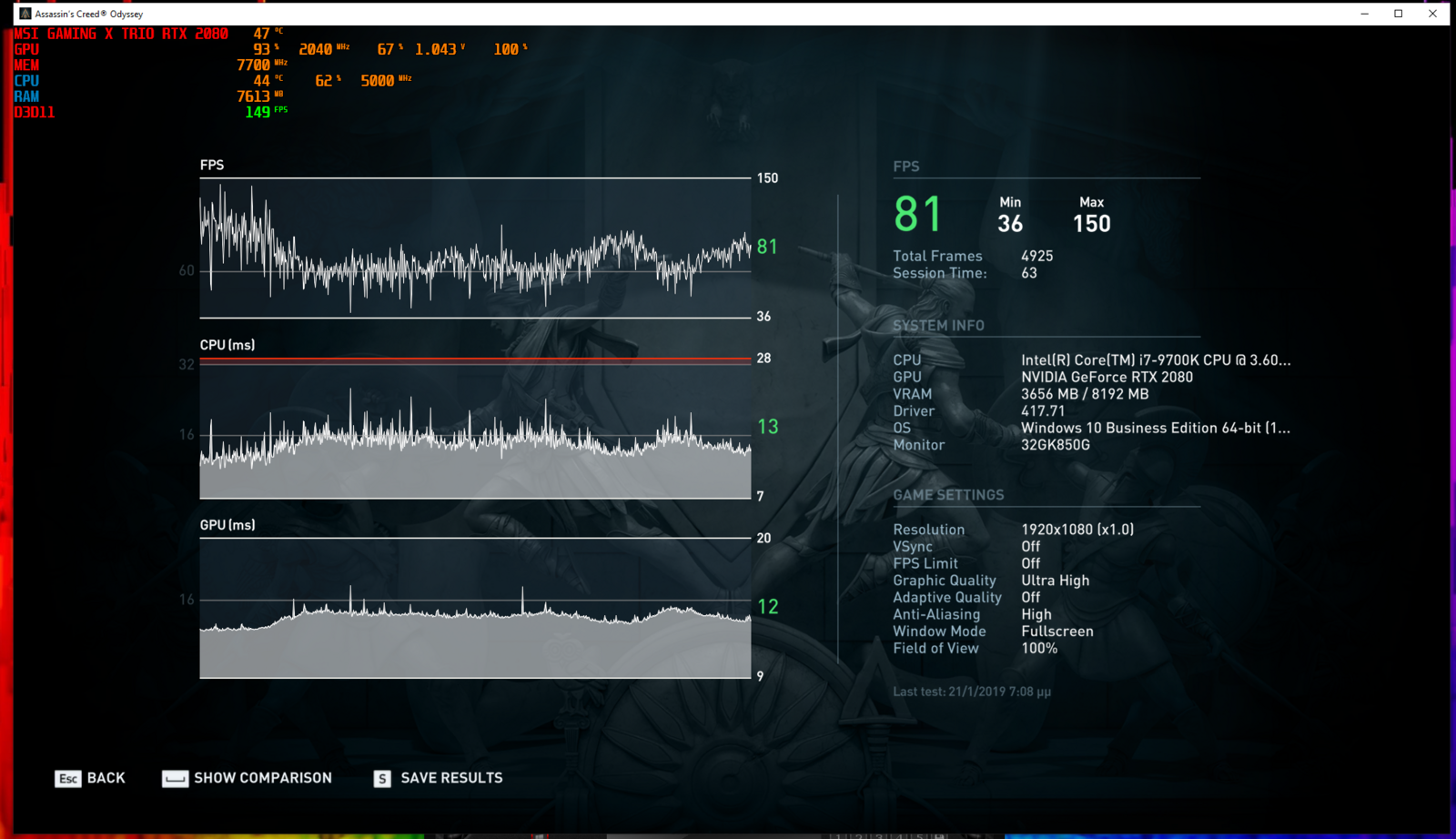Click the VSync Off value

[x=1030, y=547]
